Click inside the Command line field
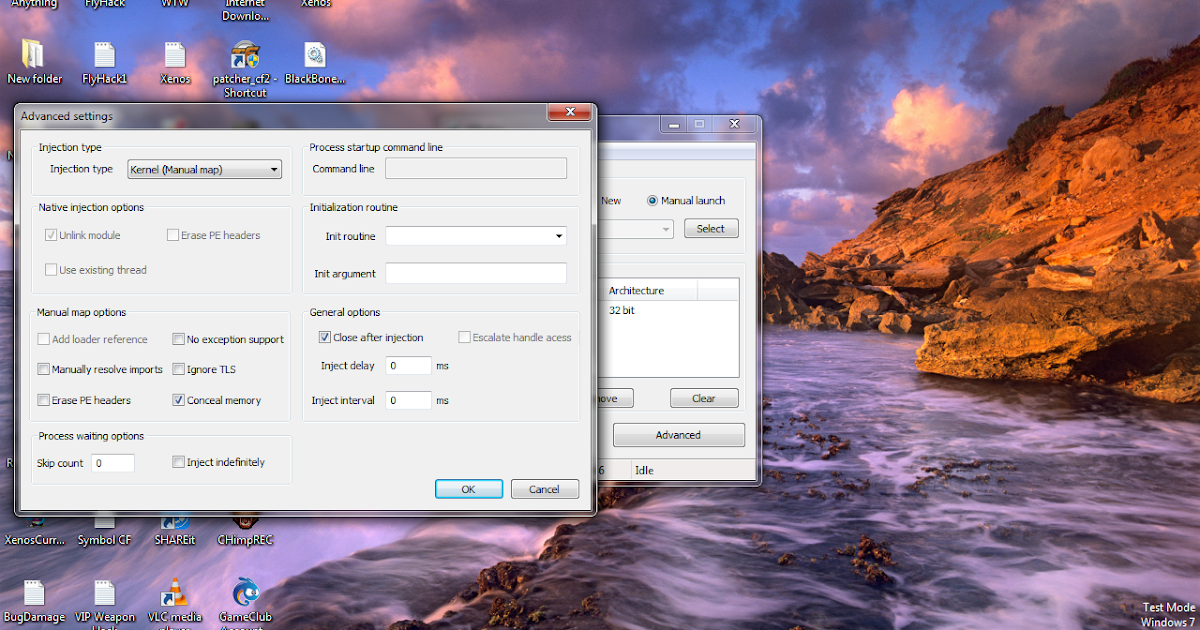This screenshot has width=1200, height=630. [476, 168]
